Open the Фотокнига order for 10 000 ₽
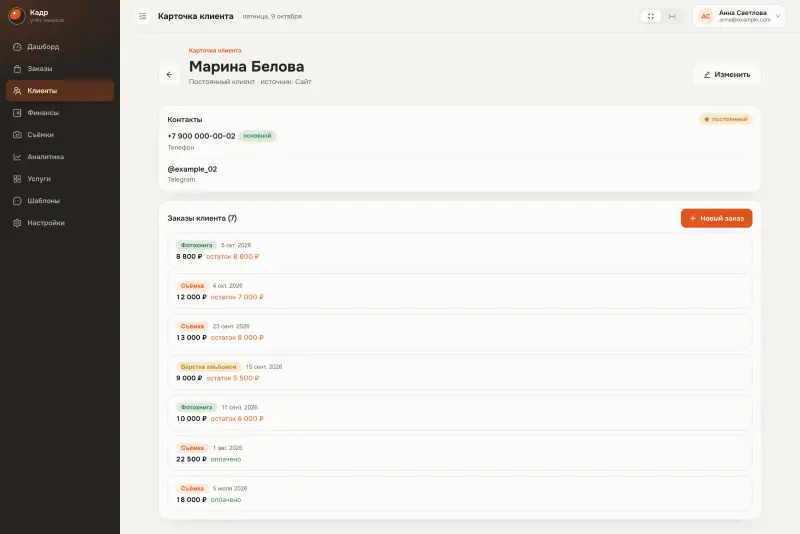This screenshot has width=800, height=534. coord(460,413)
